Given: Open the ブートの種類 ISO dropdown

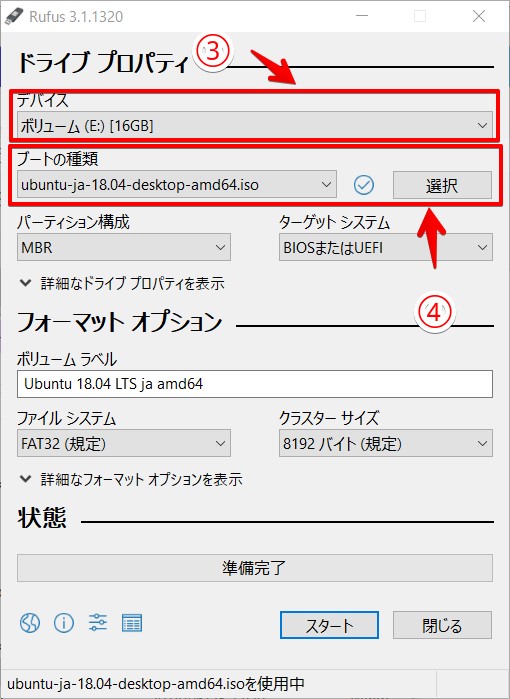Looking at the screenshot, I should click(x=177, y=184).
